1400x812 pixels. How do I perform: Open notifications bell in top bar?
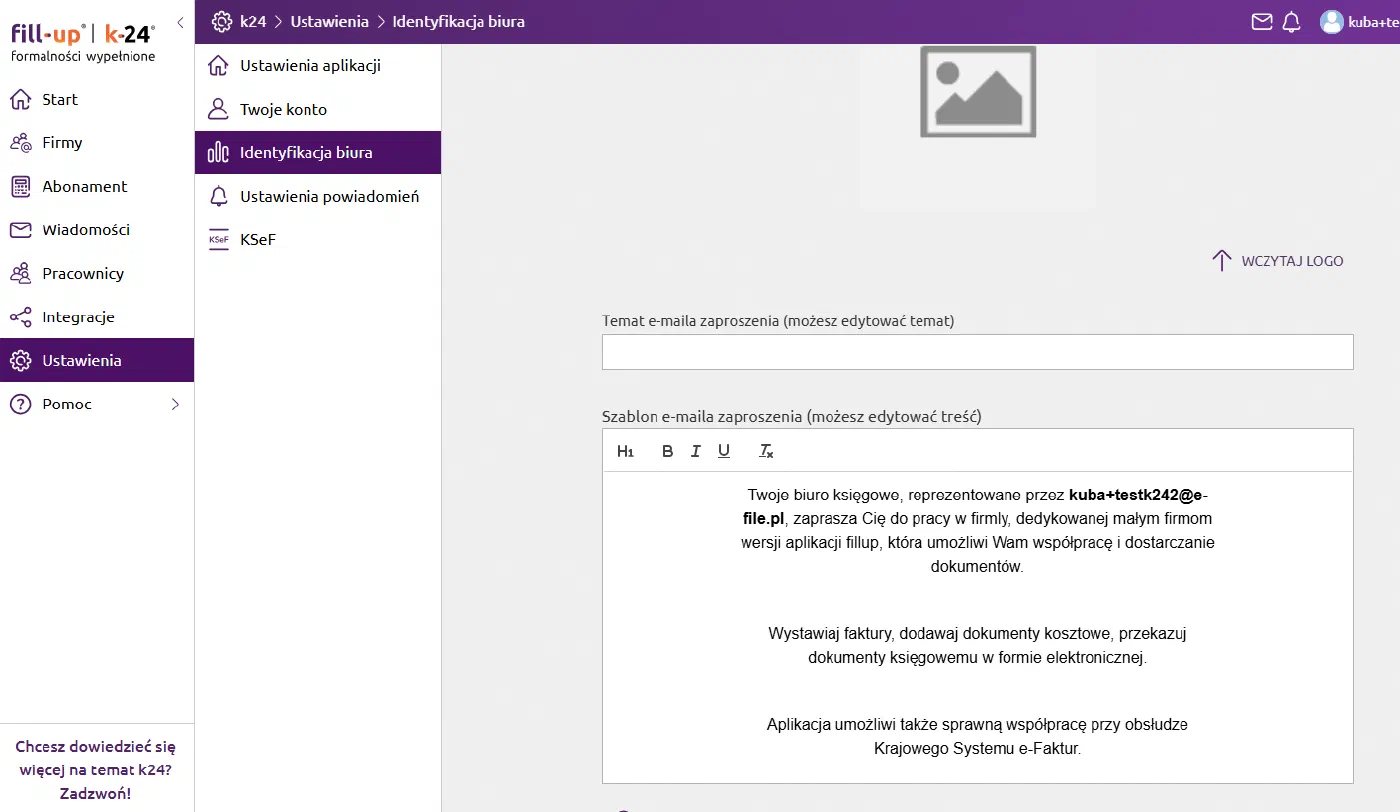[1291, 21]
